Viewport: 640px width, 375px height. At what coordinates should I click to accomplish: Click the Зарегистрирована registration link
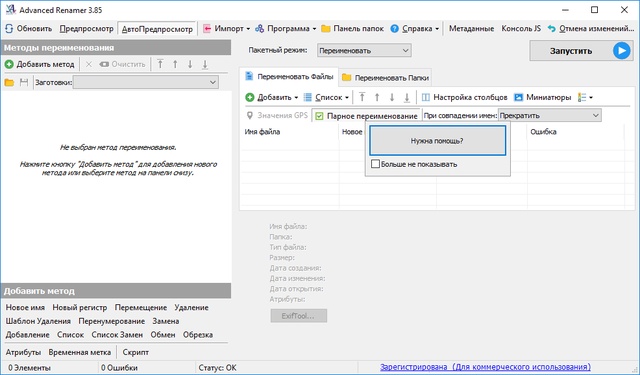(485, 367)
